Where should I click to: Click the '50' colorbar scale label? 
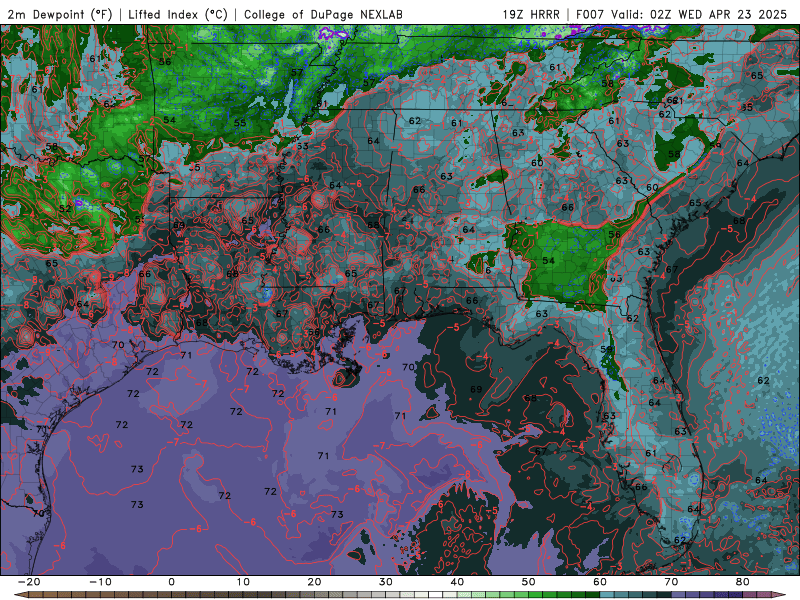tap(529, 582)
